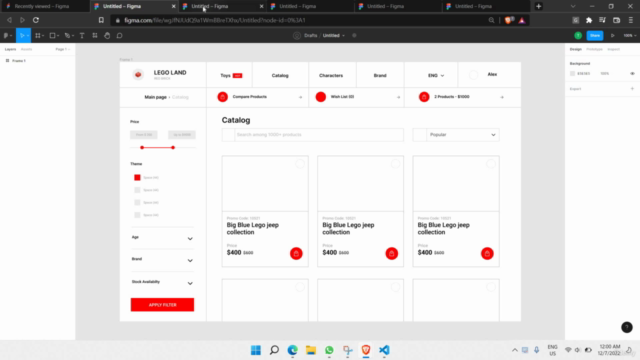
Task: Select the Text tool
Action: [82, 36]
